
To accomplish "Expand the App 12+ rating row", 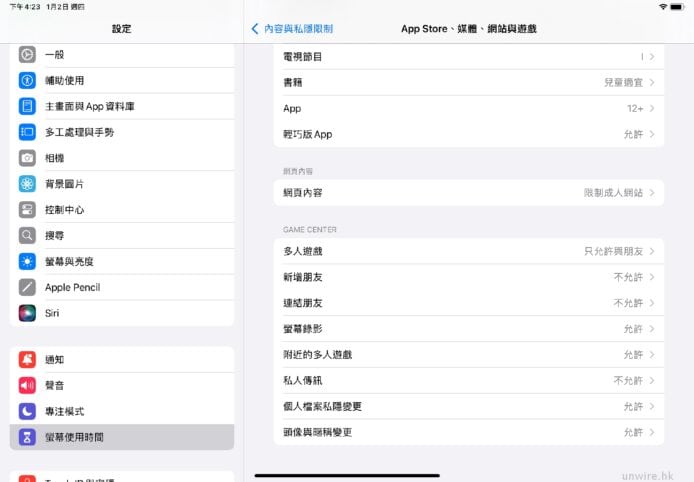I will (x=468, y=108).
